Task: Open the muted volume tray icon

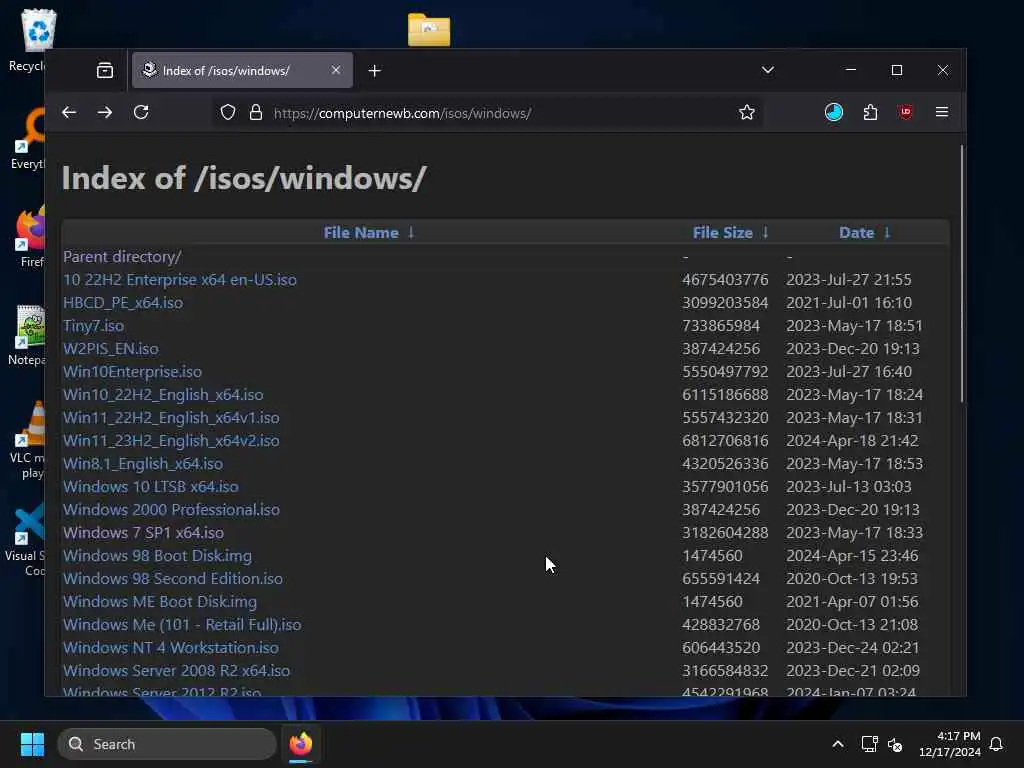Action: 895,744
